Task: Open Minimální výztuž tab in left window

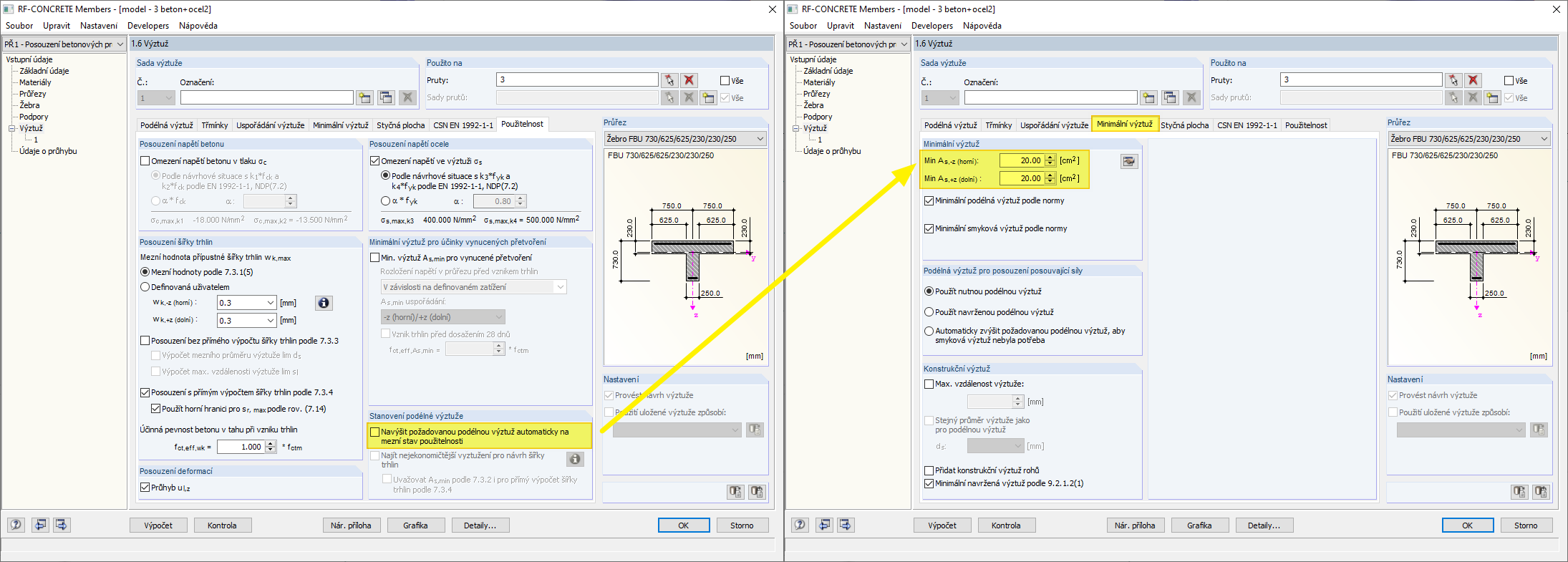Action: click(x=341, y=125)
